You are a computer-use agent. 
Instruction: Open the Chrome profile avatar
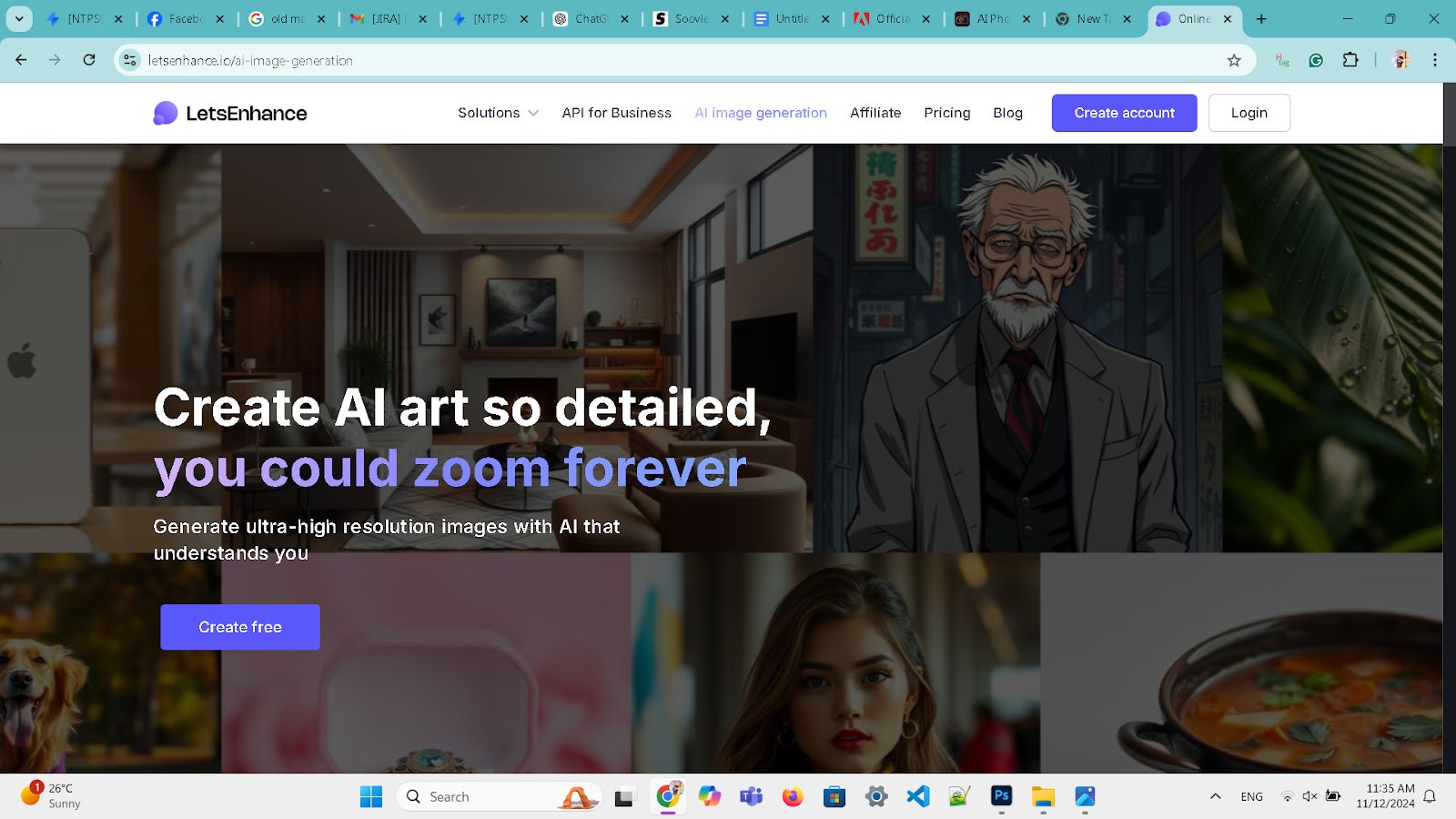pos(1401,60)
